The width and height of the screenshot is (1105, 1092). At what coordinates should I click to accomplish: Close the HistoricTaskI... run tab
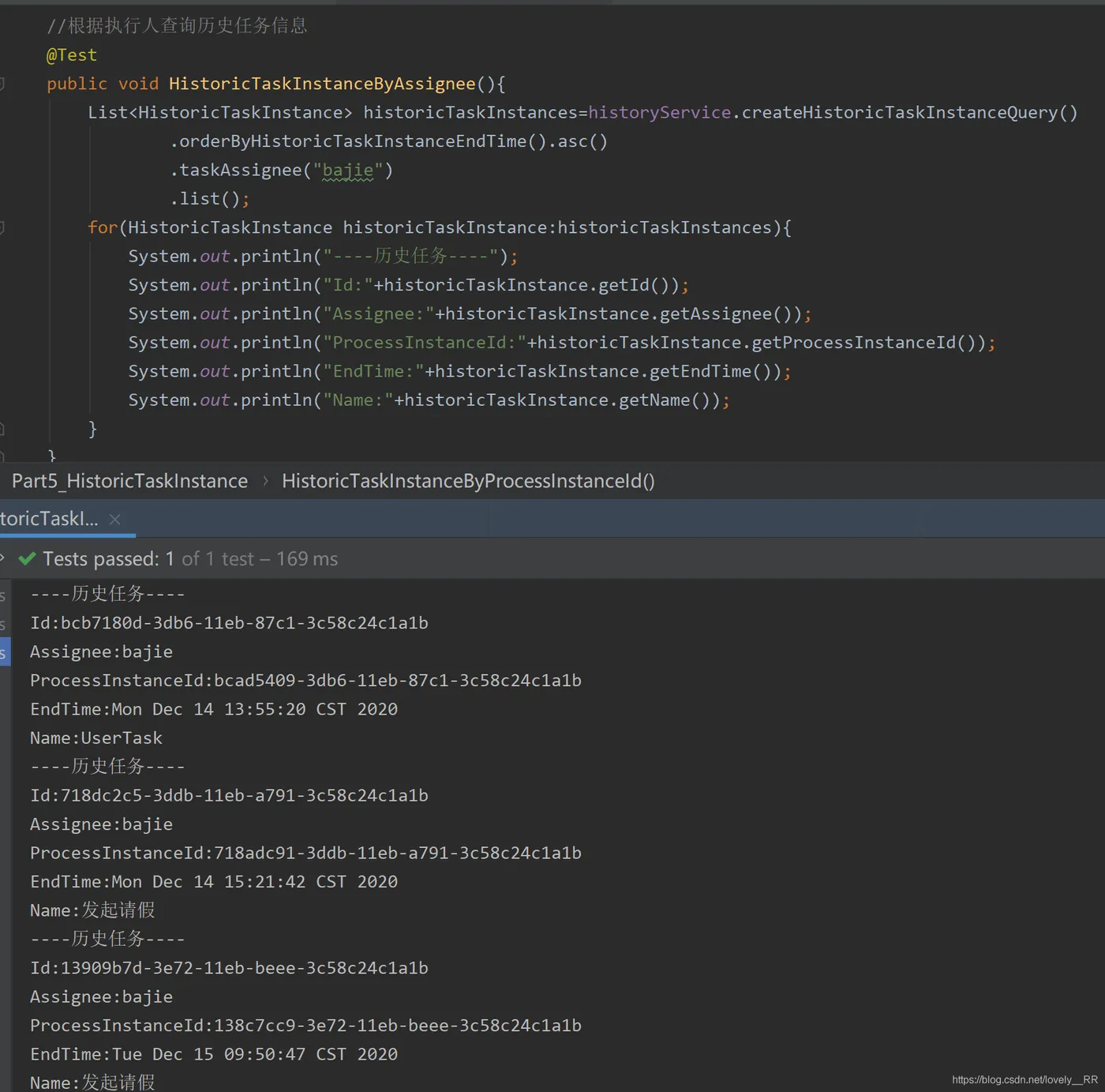point(114,520)
